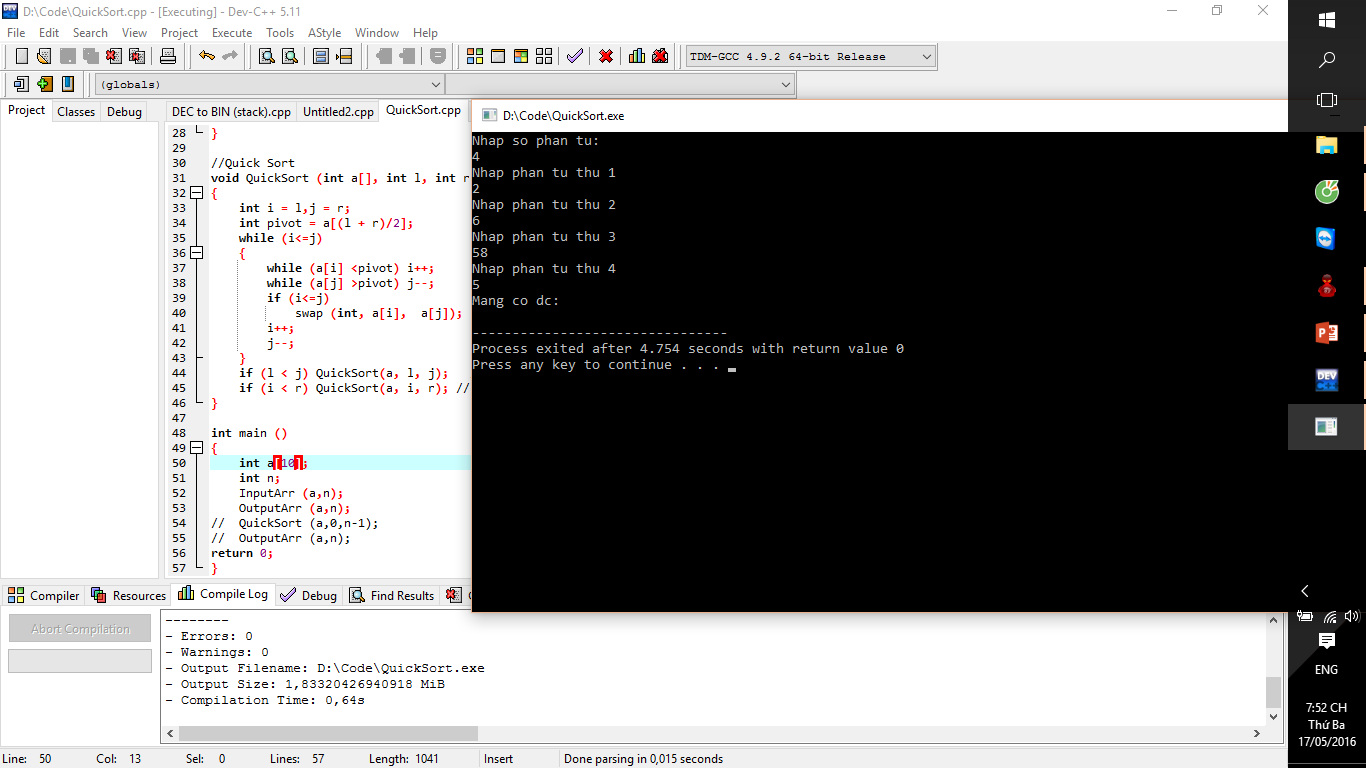Click the Rebuild All four-squares icon
The width and height of the screenshot is (1366, 768).
point(544,56)
